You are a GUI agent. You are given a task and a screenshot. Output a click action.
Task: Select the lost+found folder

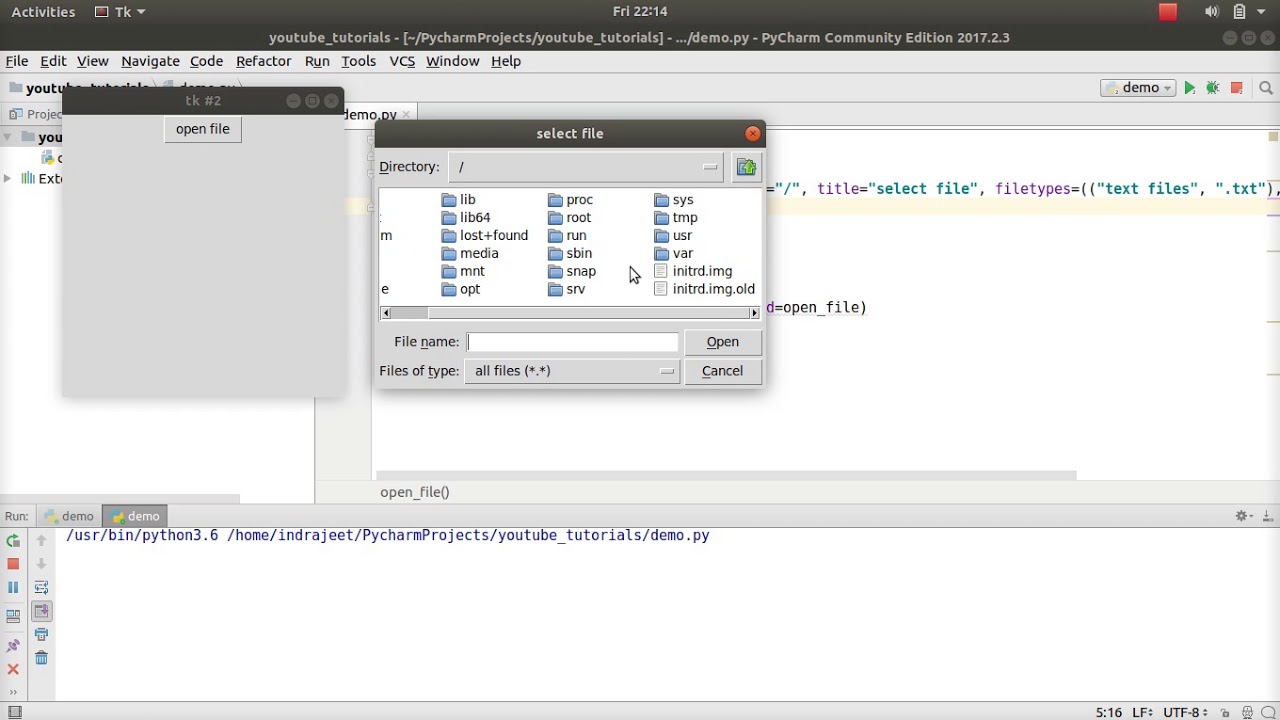coord(485,236)
